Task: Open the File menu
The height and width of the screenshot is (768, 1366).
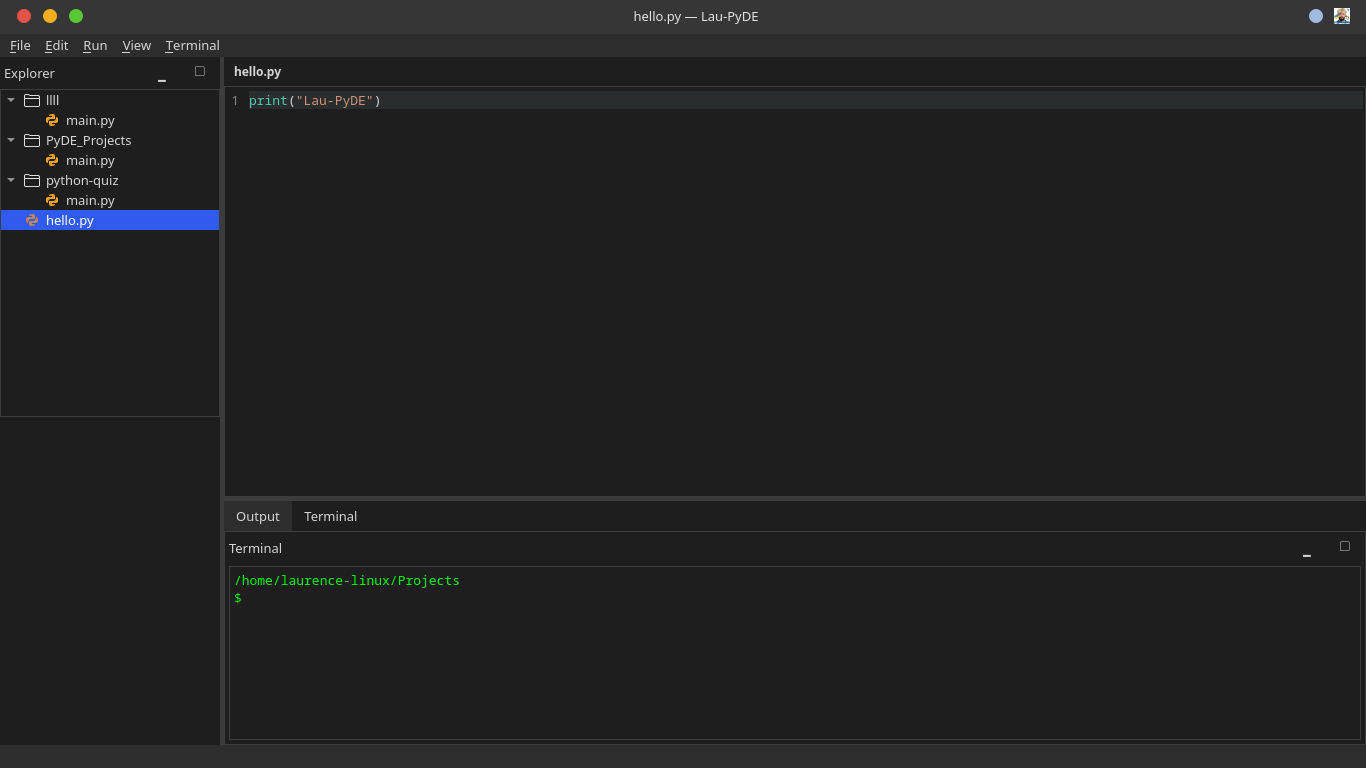Action: point(20,45)
